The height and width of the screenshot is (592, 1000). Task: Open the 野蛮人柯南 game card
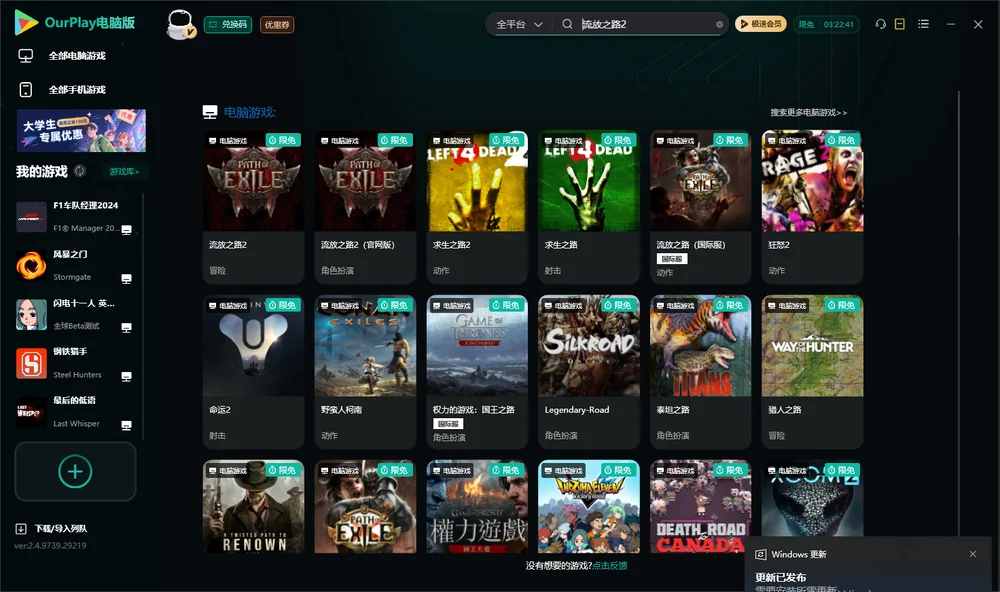click(365, 372)
